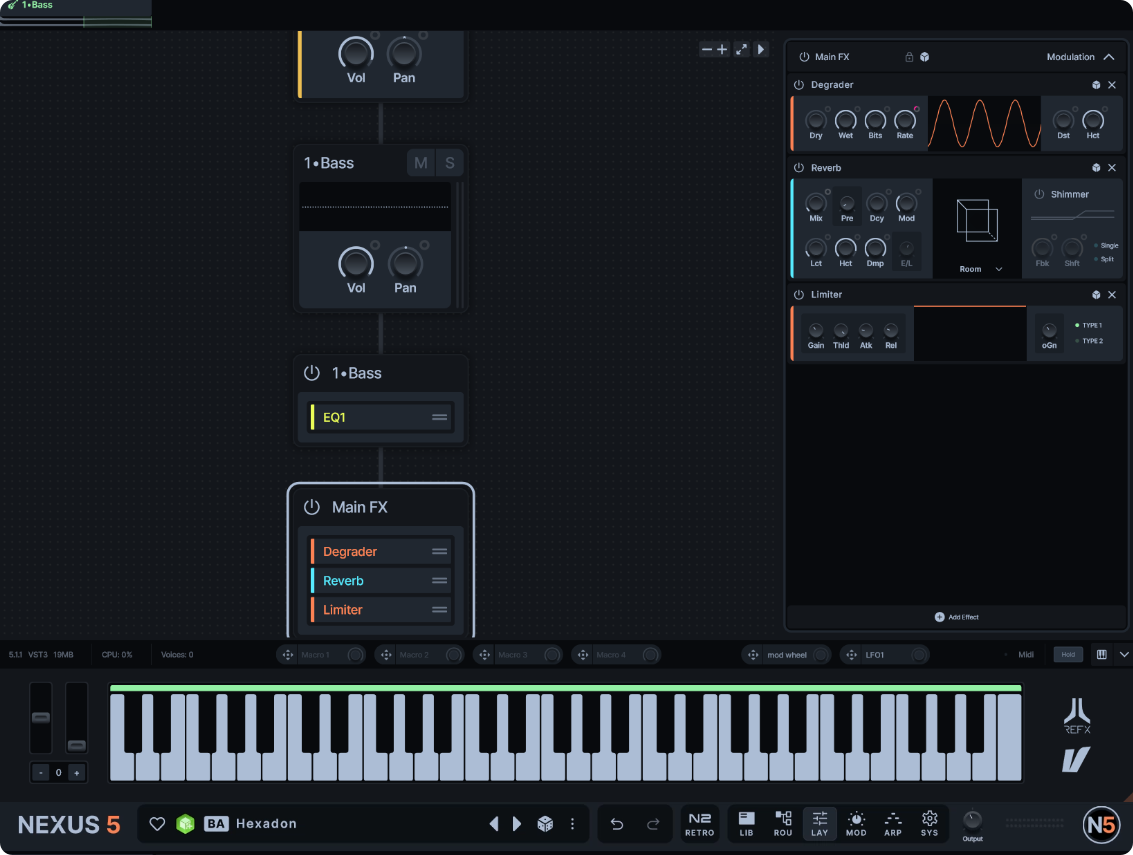This screenshot has height=855, width=1133.
Task: Open the Limiter preset cube icon
Action: 1096,295
